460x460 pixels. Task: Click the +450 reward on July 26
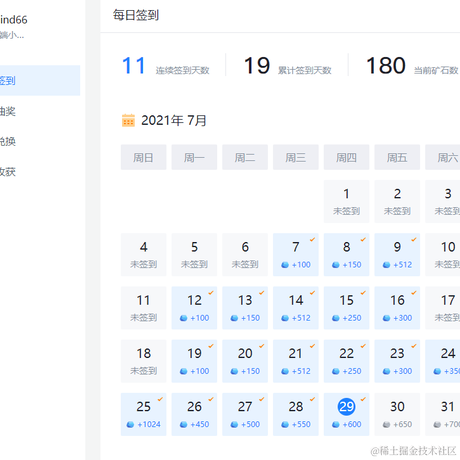tap(200, 424)
